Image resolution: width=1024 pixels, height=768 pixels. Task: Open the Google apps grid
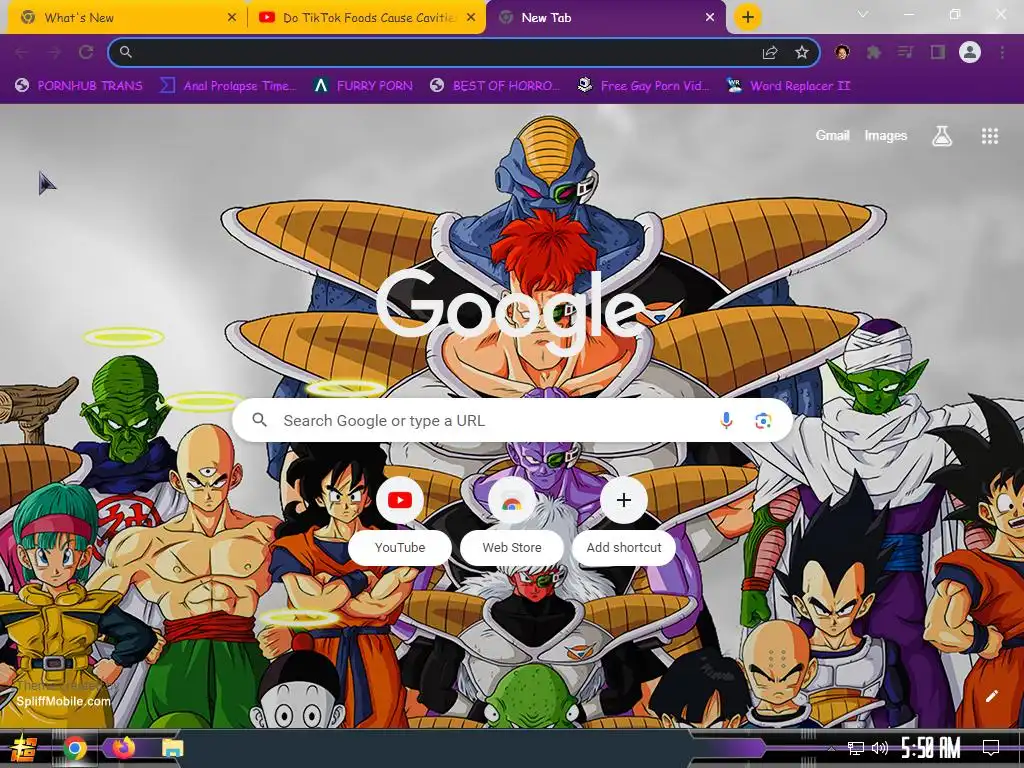click(990, 136)
